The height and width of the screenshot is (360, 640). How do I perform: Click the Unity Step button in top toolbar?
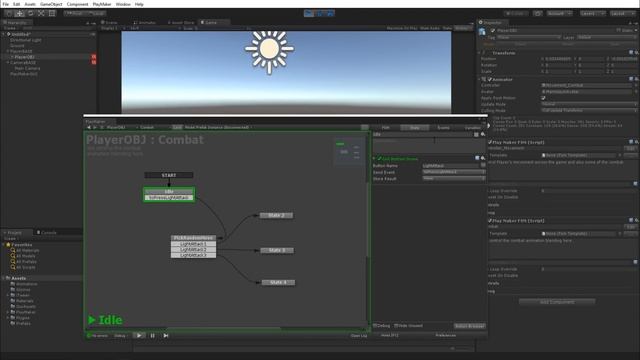tap(330, 13)
